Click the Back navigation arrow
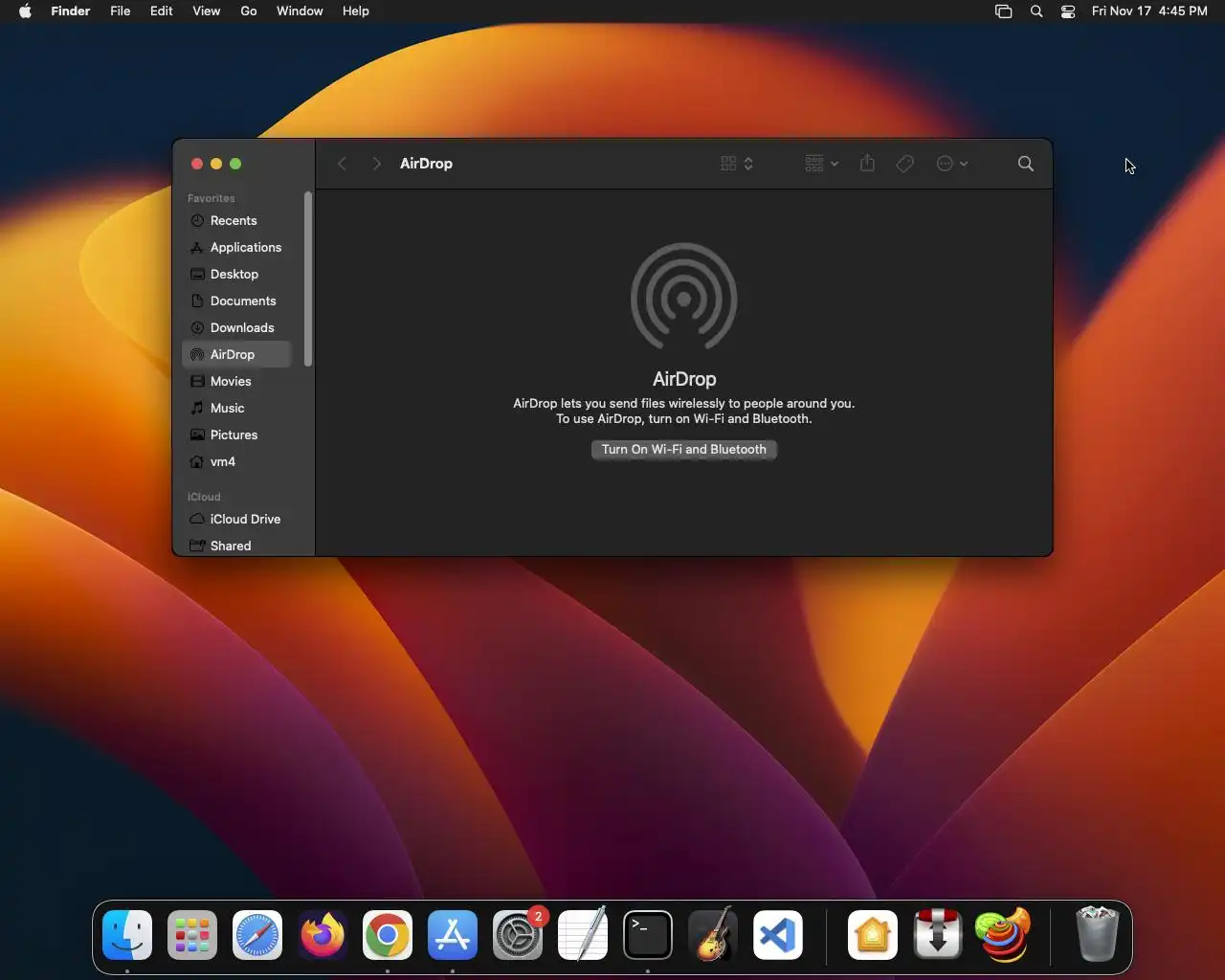 coord(342,164)
